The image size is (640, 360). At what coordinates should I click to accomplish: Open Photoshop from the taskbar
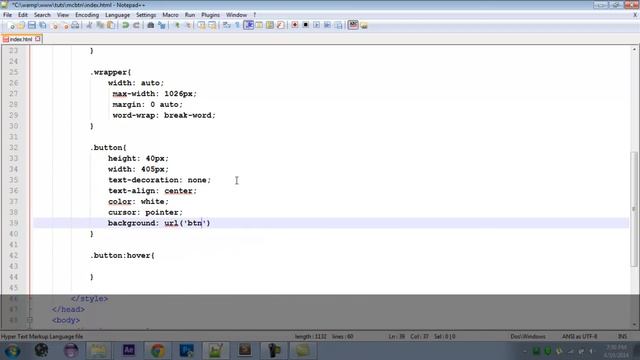(x=187, y=351)
